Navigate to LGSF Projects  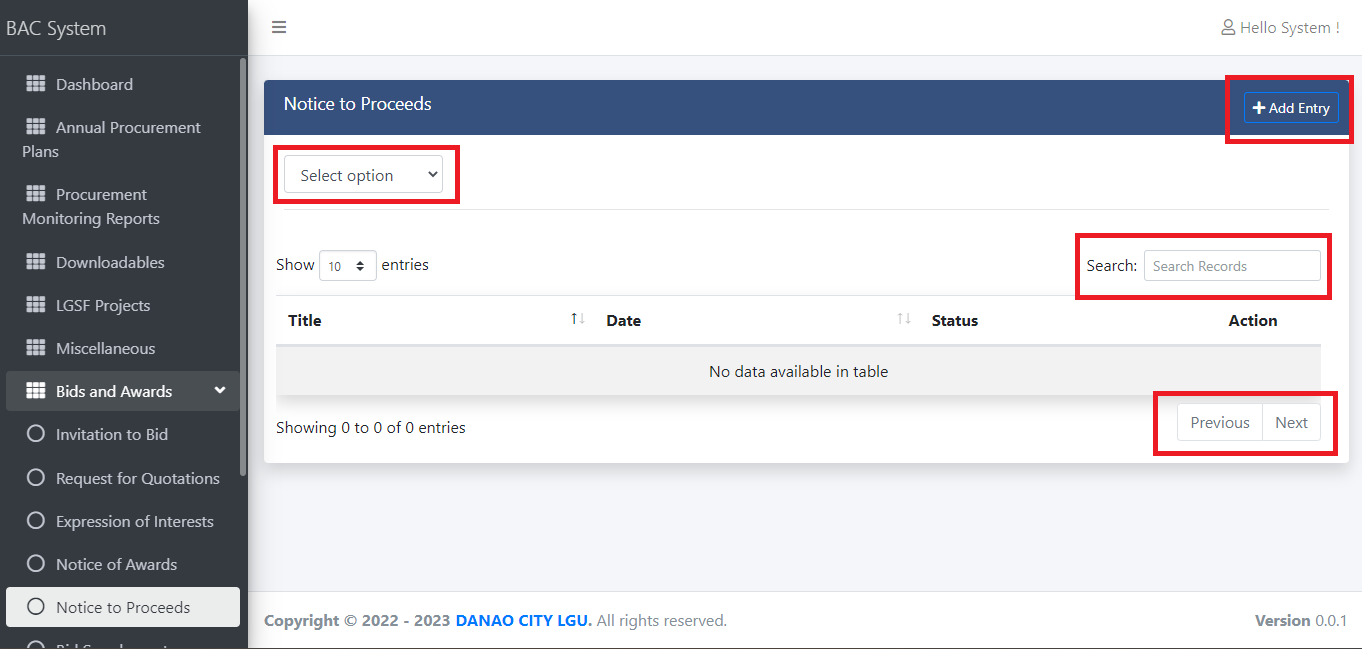tap(122, 305)
